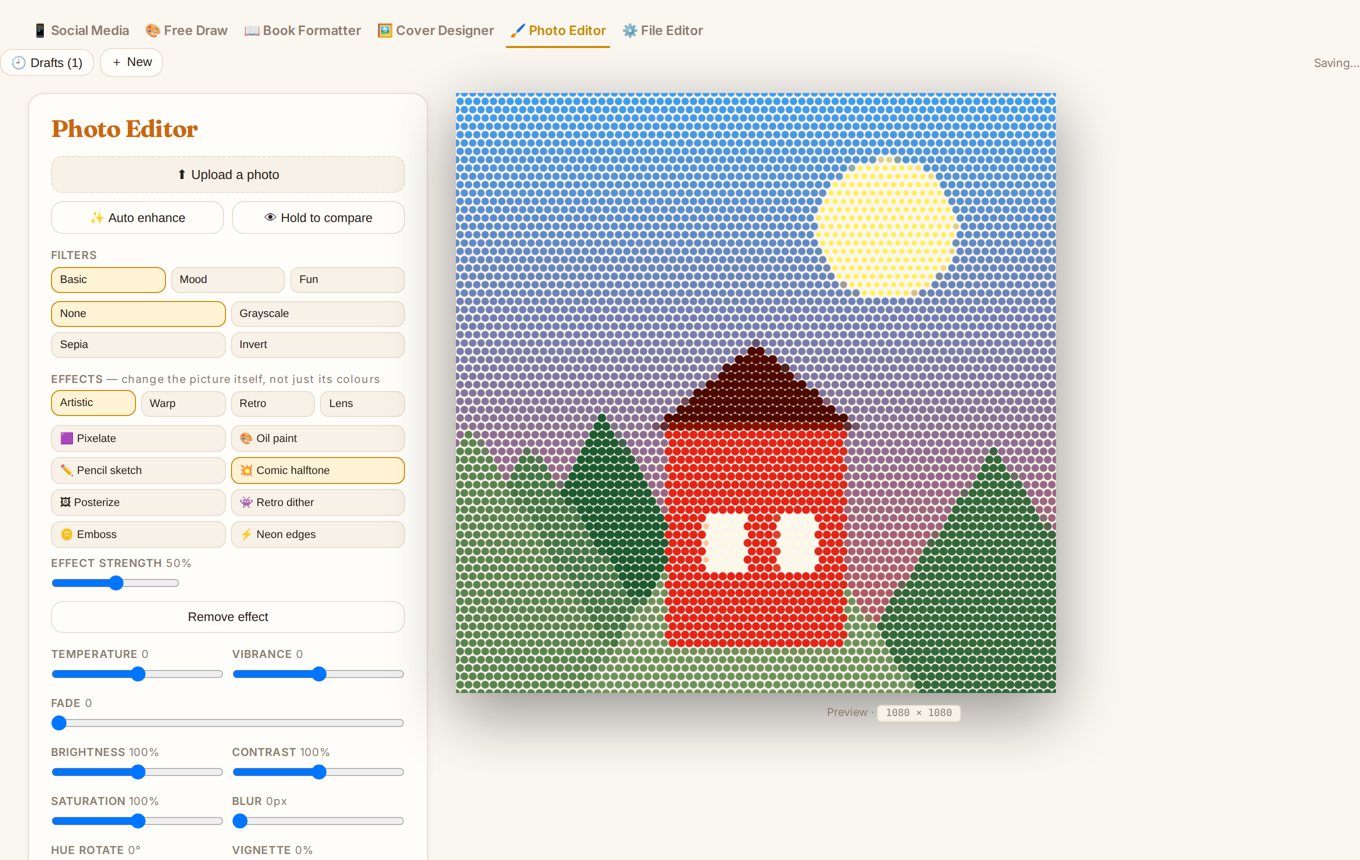Click the Photo Editor heading

tap(124, 129)
